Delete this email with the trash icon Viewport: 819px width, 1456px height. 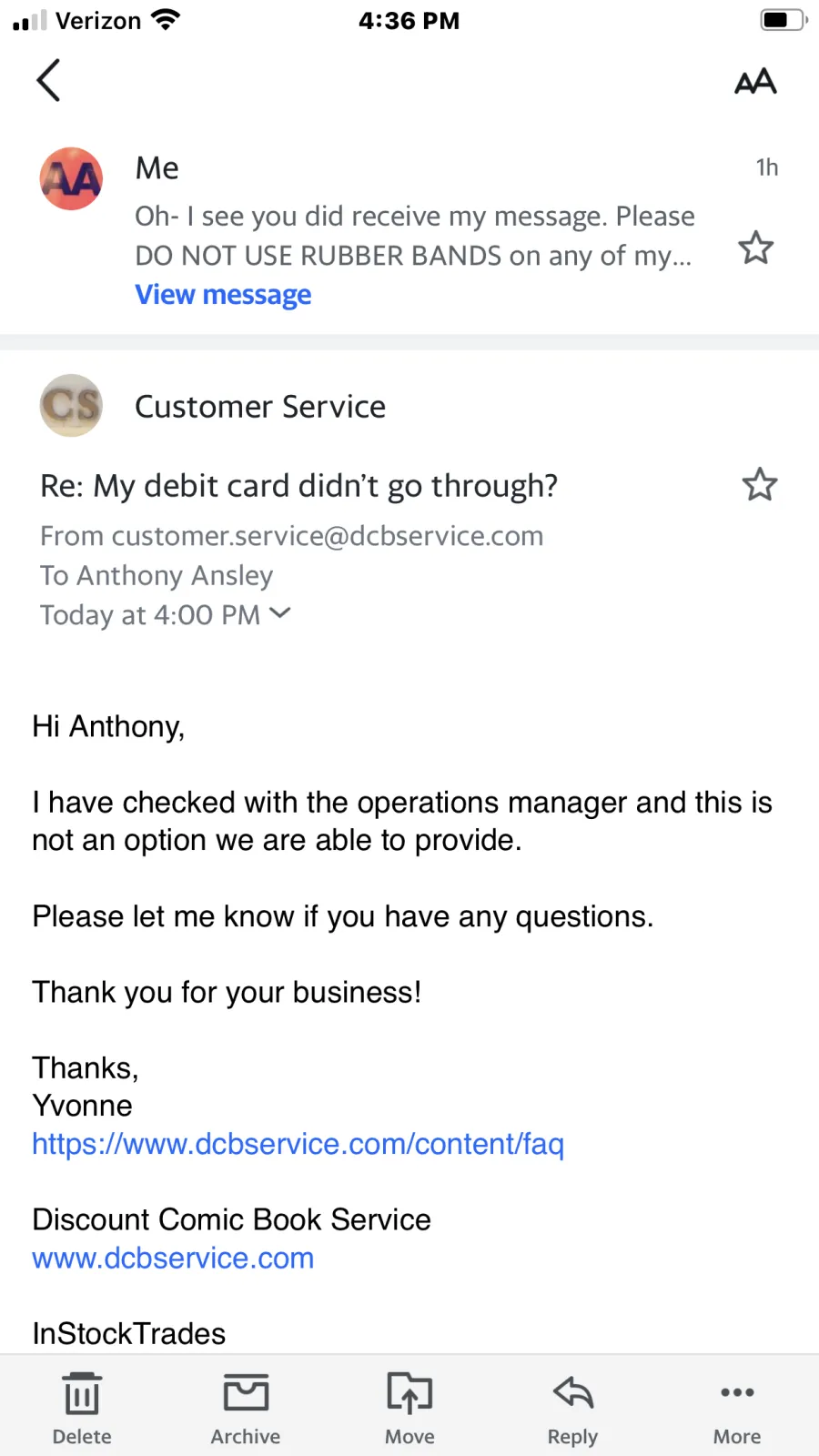tap(82, 1408)
